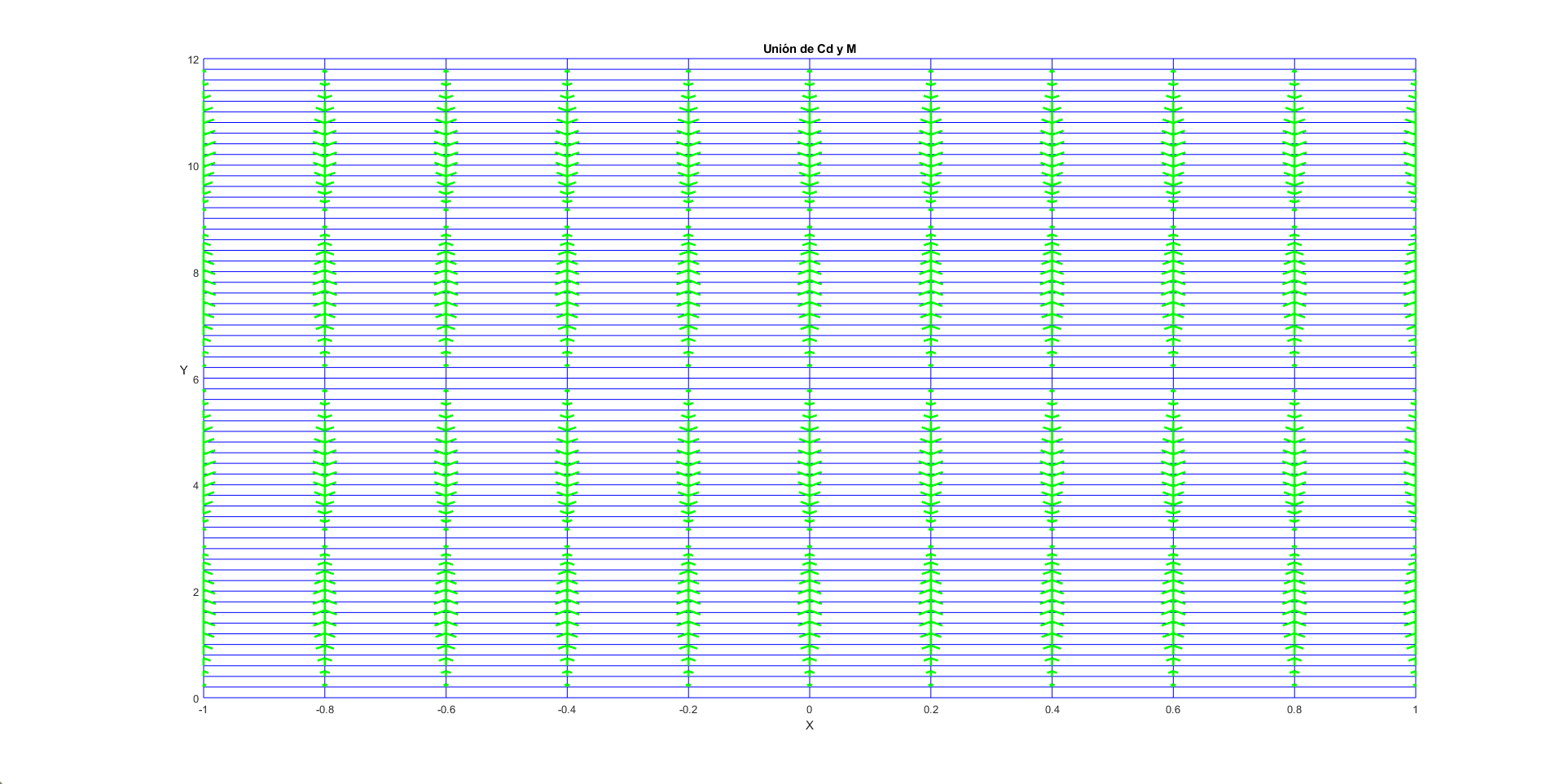Screen dimensions: 1564x784
Task: Click the x-axis tick label -0.4
Action: pos(567,710)
